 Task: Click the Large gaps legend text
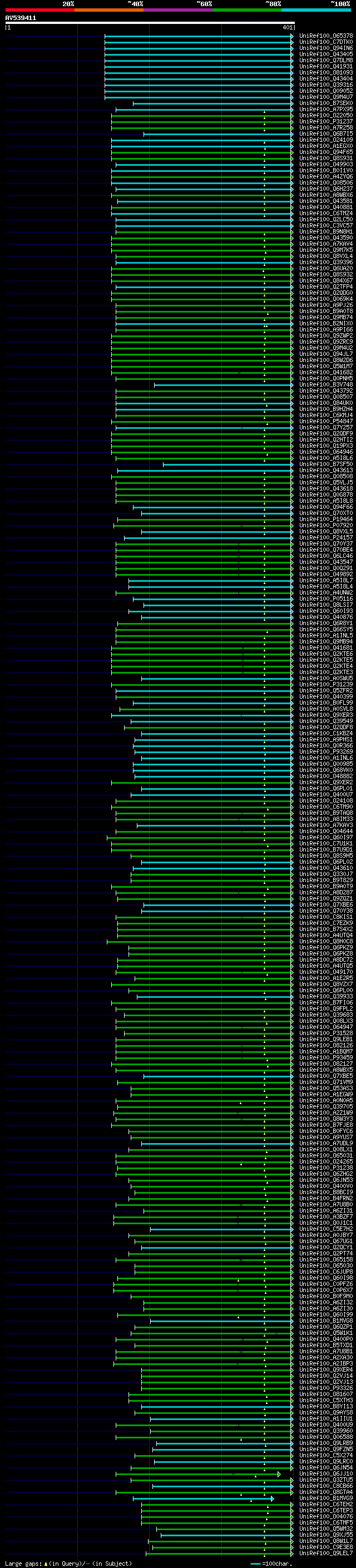68,1563
